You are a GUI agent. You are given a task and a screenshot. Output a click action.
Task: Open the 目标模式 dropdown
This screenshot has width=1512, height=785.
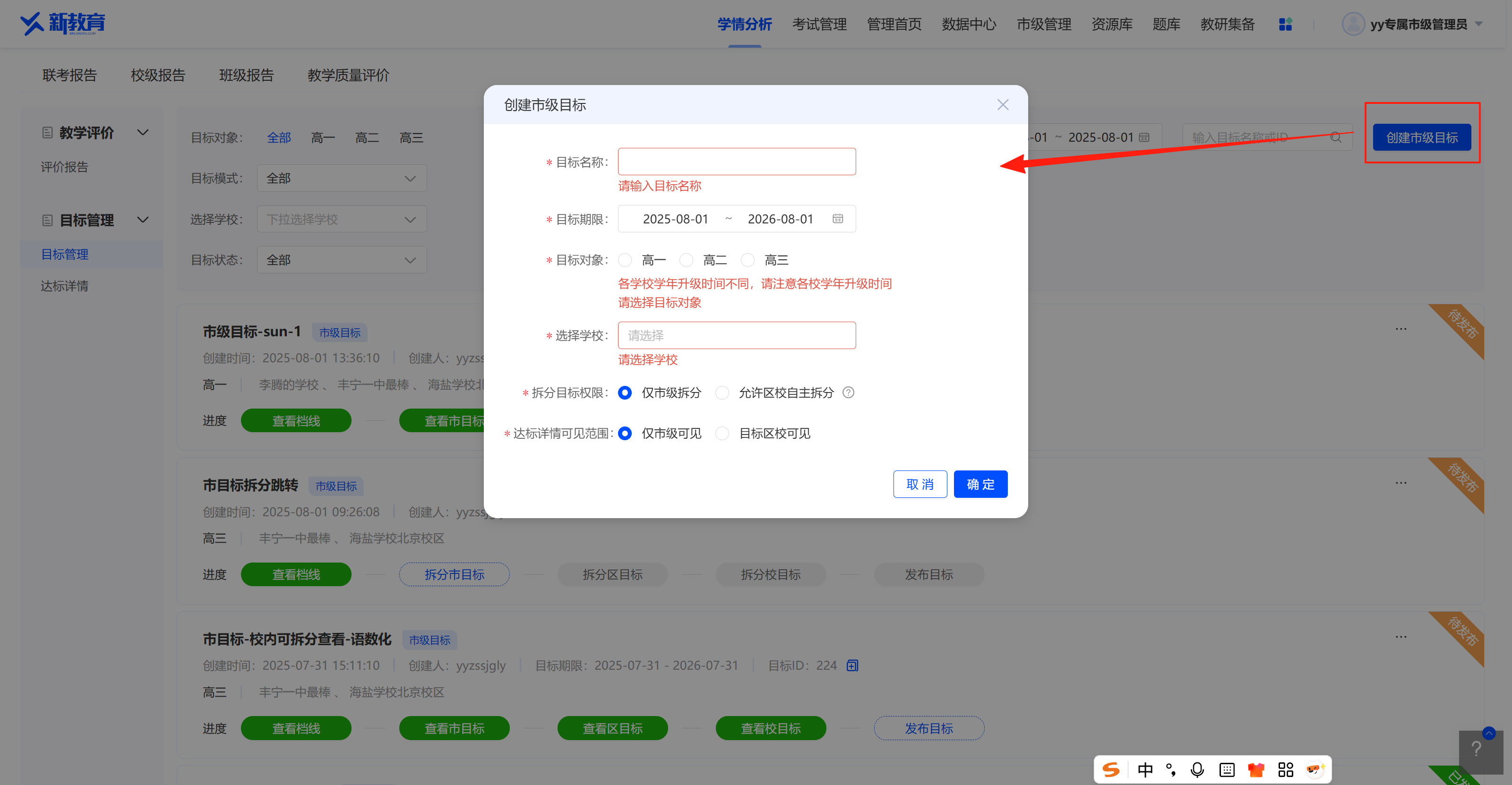[x=342, y=179]
